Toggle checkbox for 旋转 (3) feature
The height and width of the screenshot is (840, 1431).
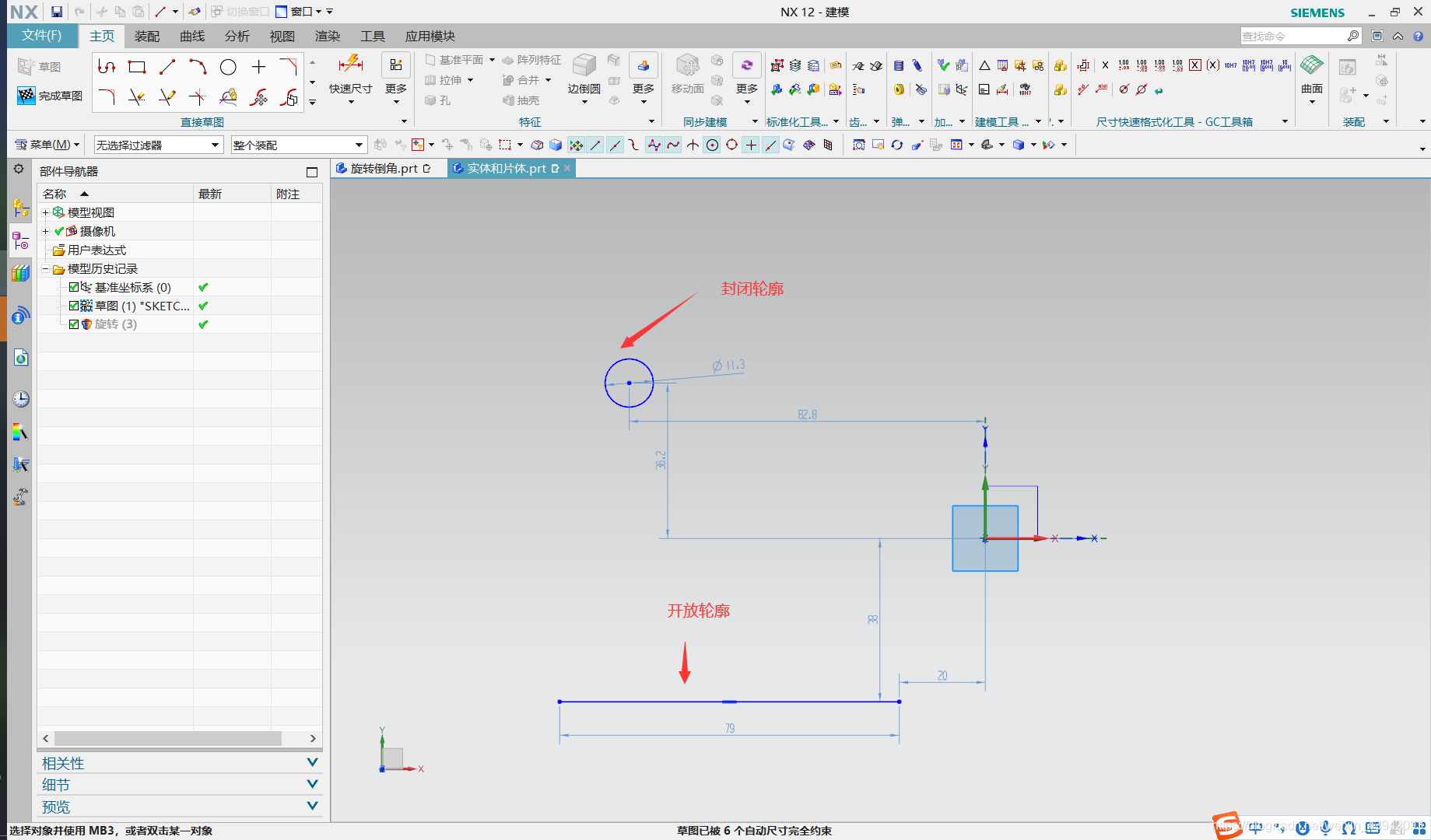74,324
